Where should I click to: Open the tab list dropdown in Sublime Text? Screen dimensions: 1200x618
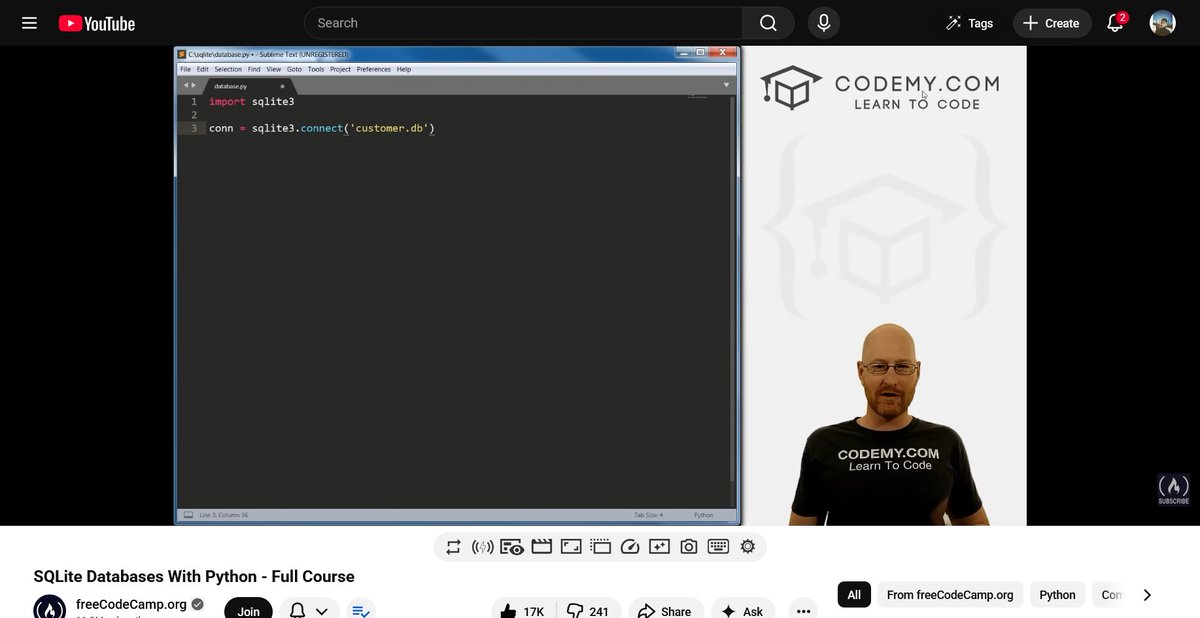727,85
